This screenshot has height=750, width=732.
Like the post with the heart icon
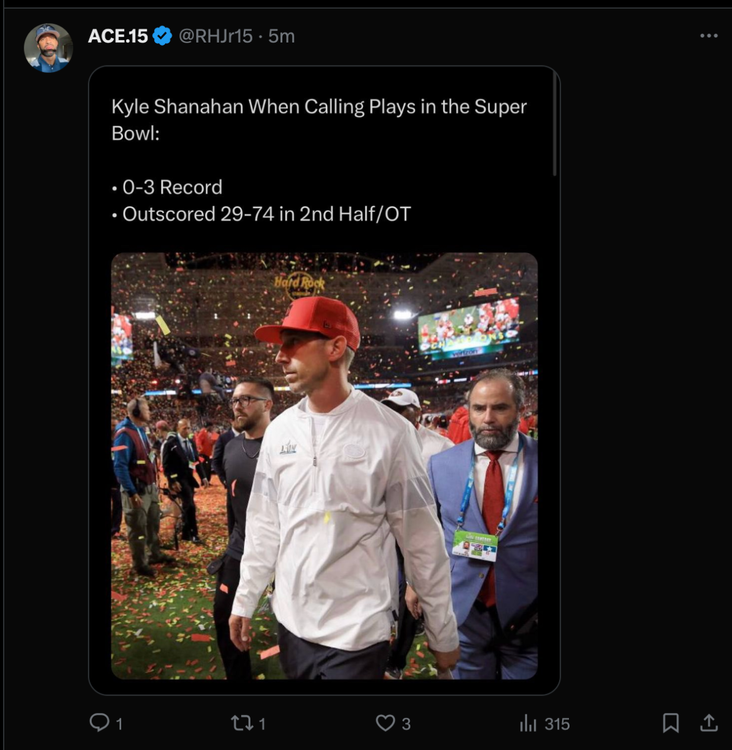[x=385, y=723]
